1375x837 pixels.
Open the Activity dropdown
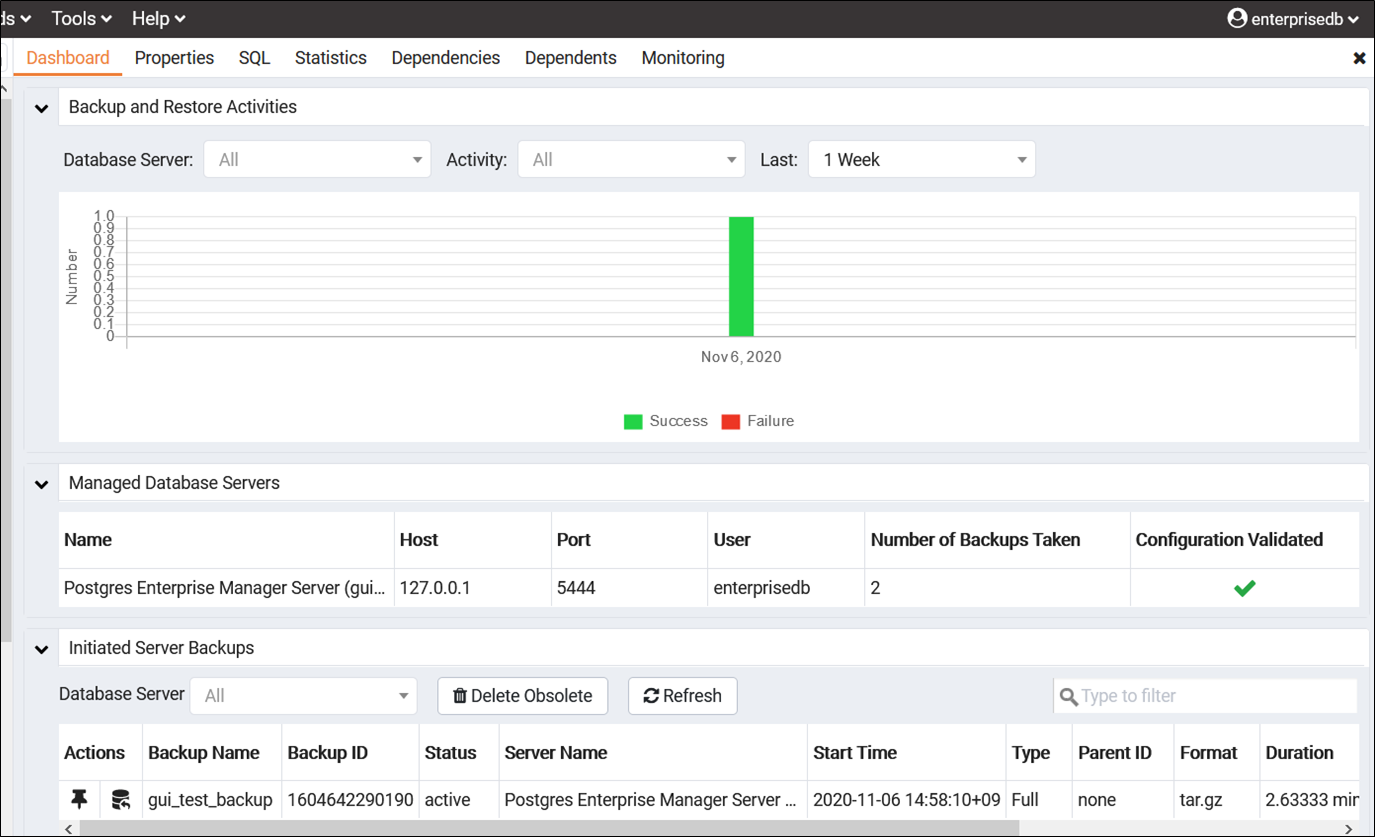point(631,160)
